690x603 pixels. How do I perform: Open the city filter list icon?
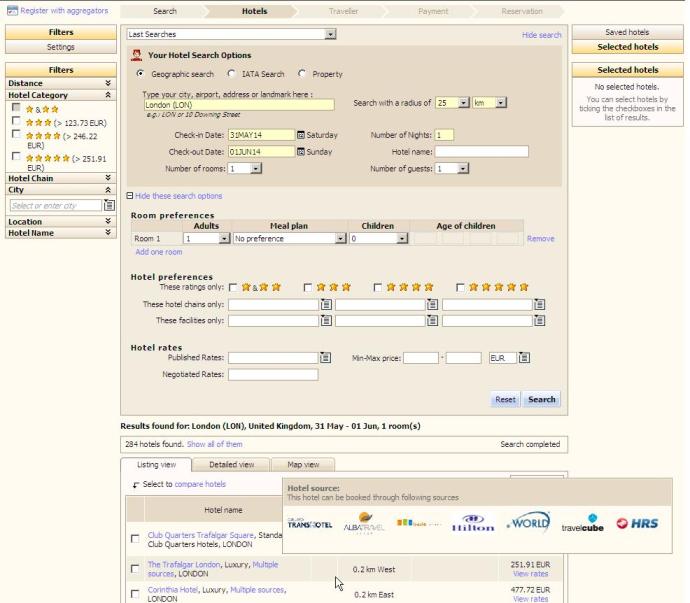[110, 206]
